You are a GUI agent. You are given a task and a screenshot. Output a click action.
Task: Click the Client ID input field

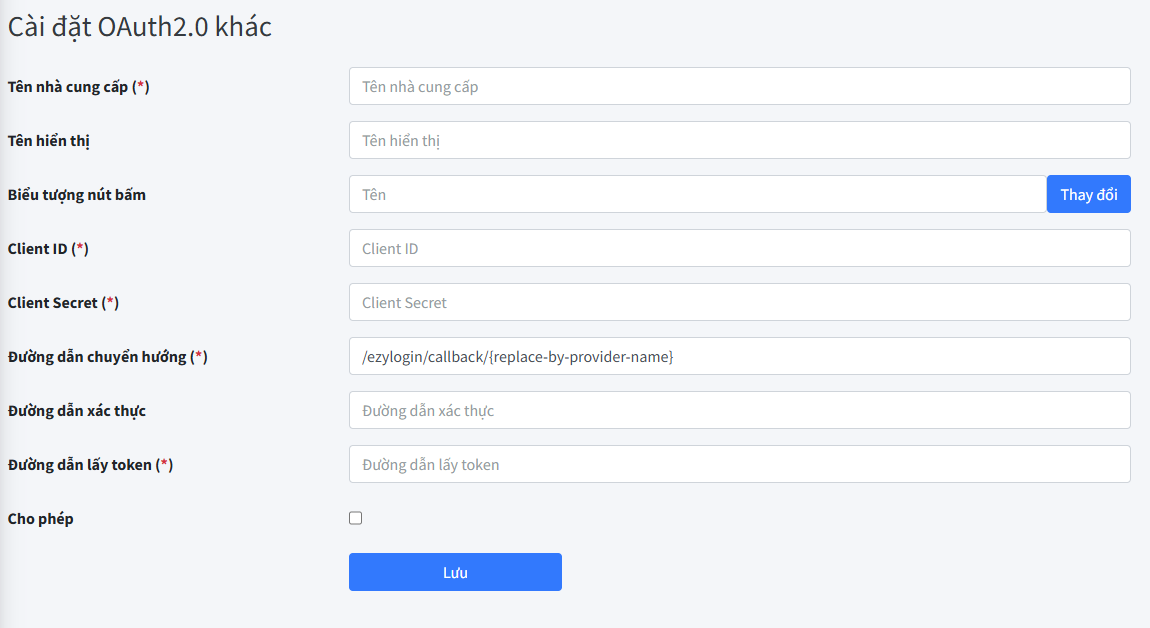[739, 248]
